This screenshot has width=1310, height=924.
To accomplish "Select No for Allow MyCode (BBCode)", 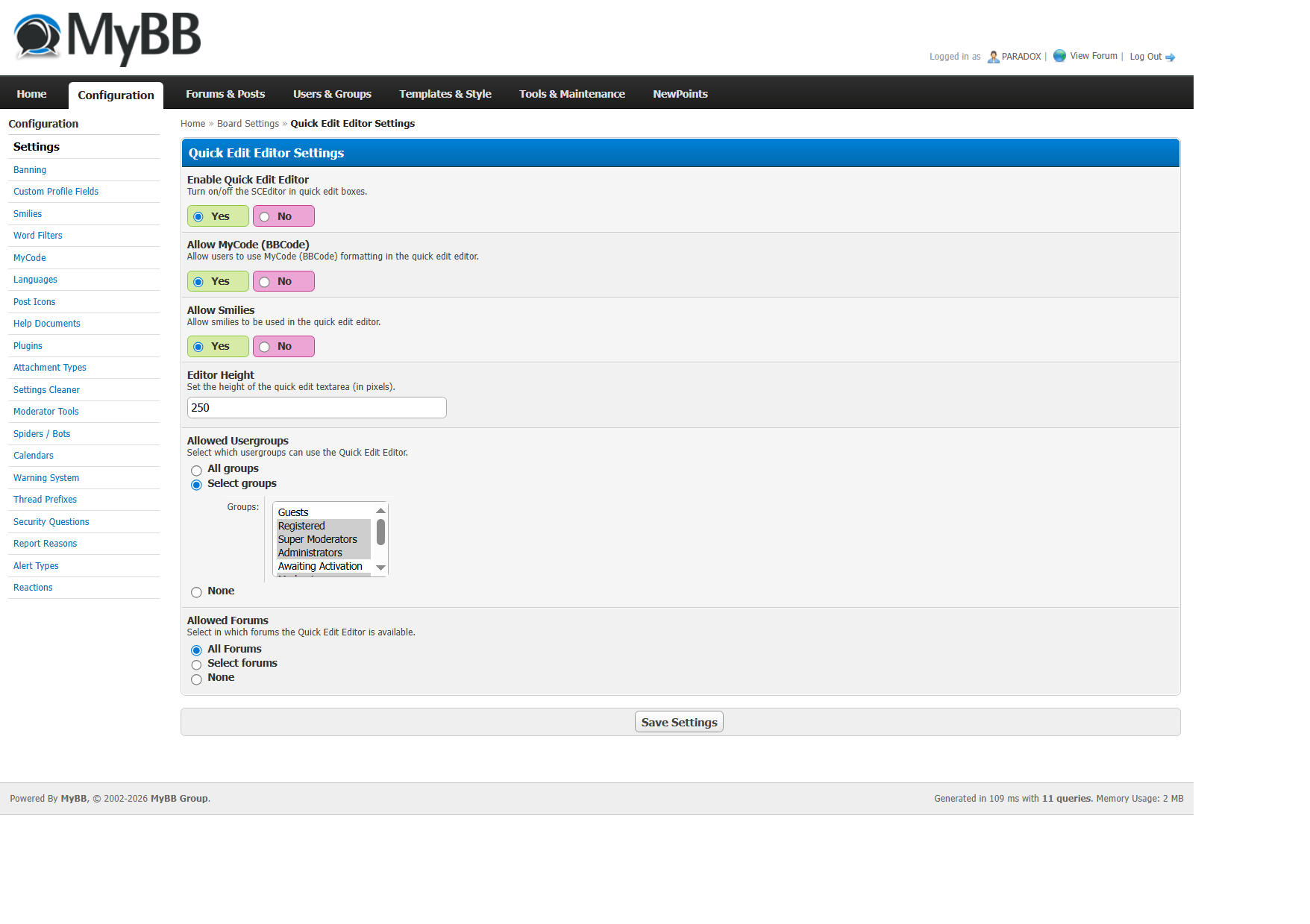I will 265,282.
